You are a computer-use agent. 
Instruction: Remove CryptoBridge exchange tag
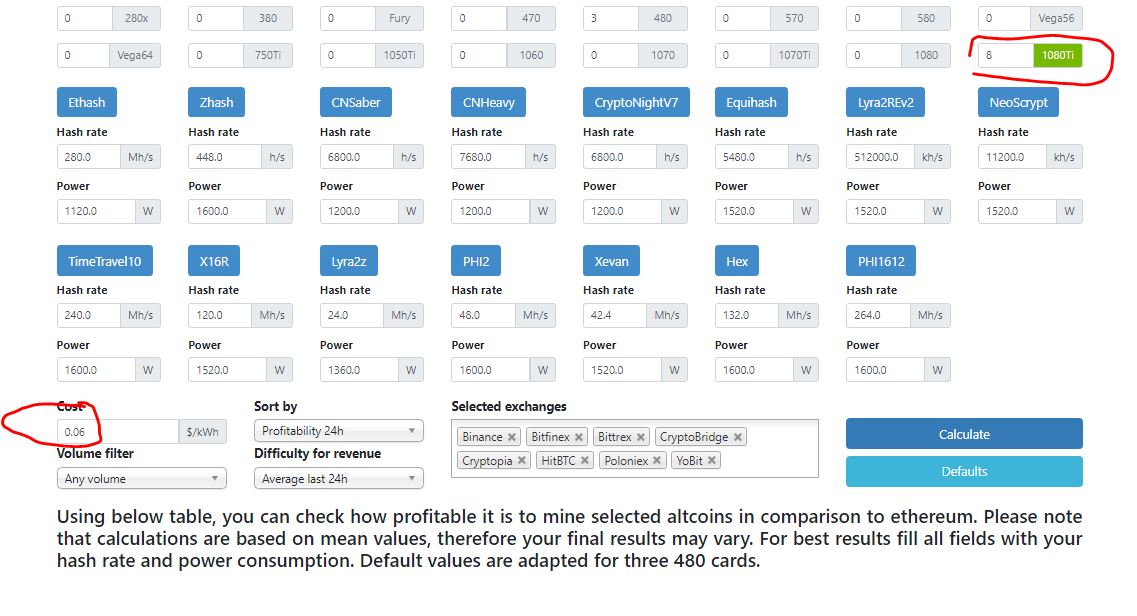coord(738,437)
